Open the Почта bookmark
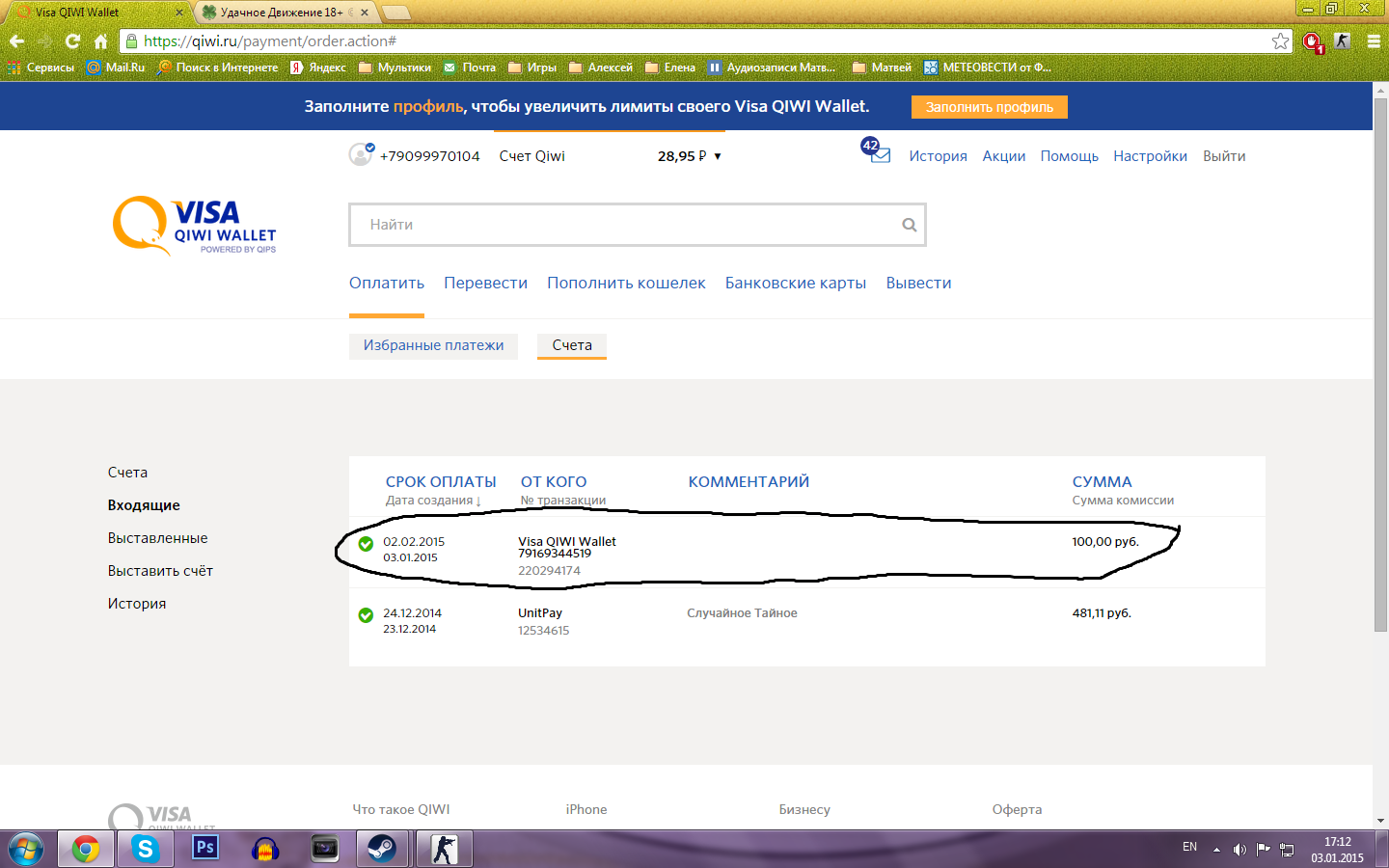Viewport: 1389px width, 868px height. click(x=470, y=68)
